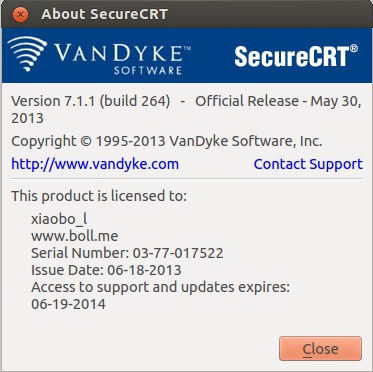Click the Issue Date 06-18-2013 line
The image size is (373, 372).
(x=106, y=270)
